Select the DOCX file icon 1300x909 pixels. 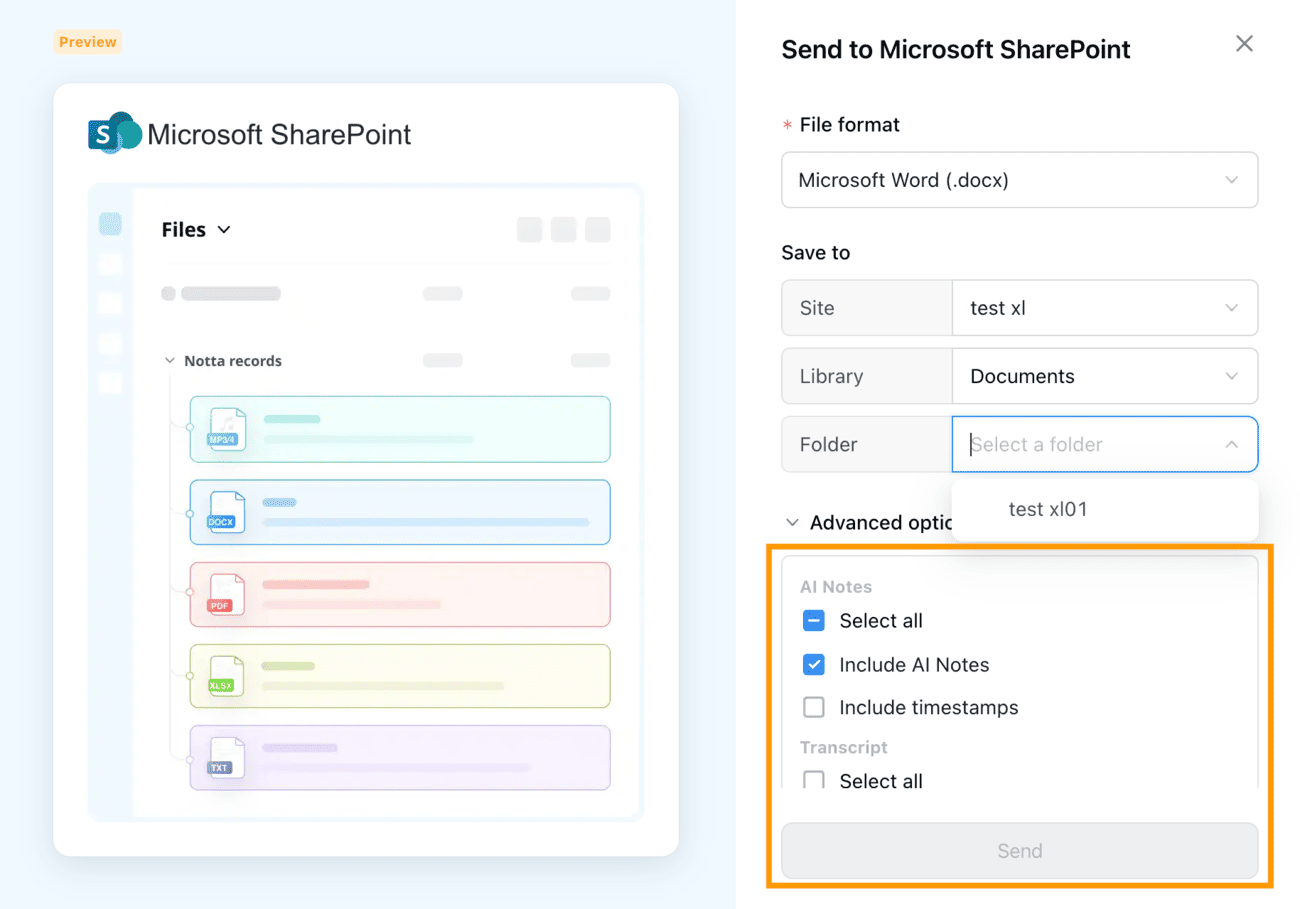(227, 511)
